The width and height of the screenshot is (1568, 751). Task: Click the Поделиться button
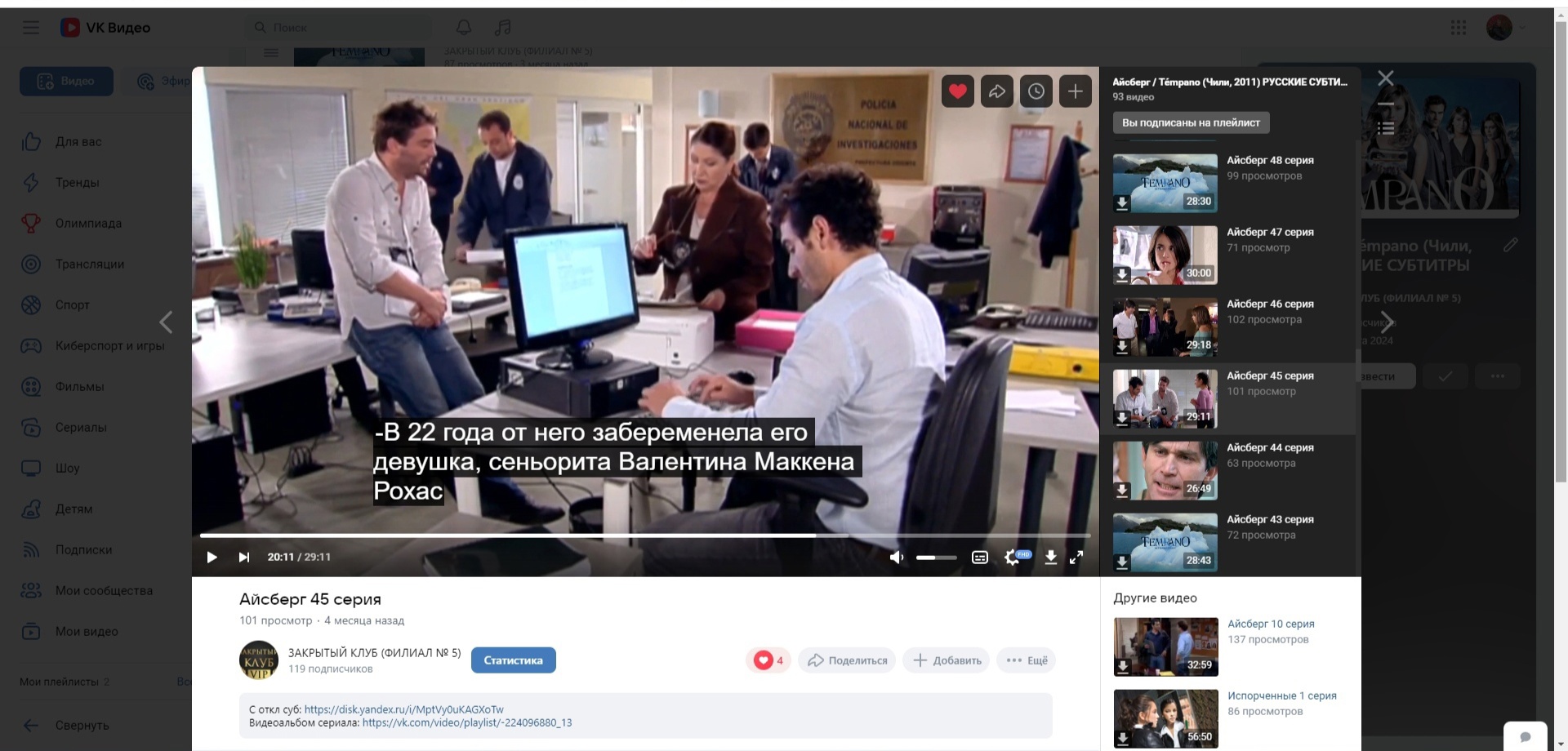pyautogui.click(x=847, y=660)
